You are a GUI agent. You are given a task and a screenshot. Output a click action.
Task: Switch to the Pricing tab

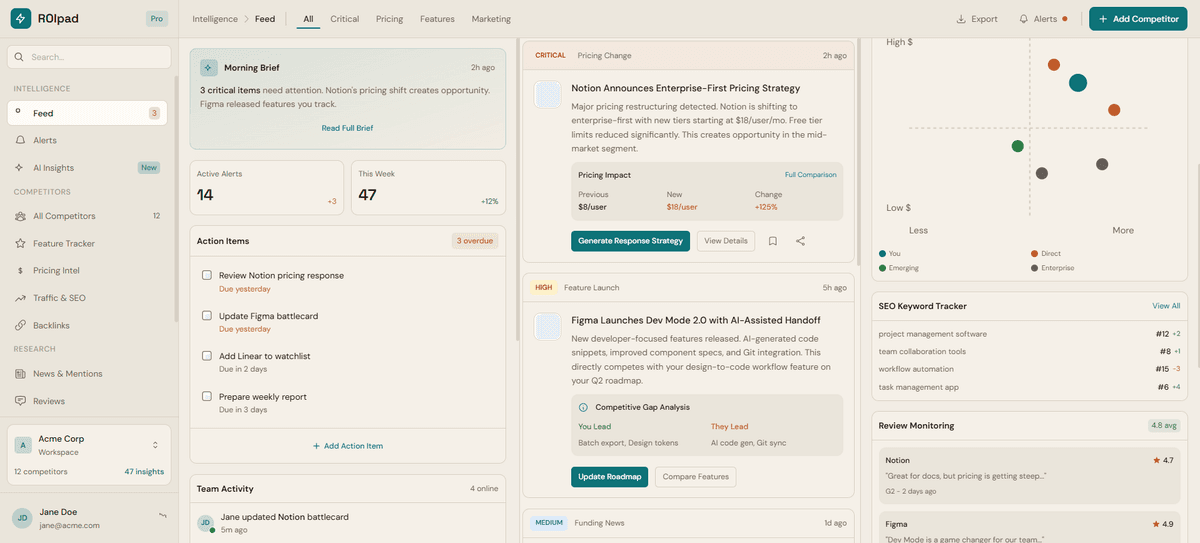click(x=390, y=19)
